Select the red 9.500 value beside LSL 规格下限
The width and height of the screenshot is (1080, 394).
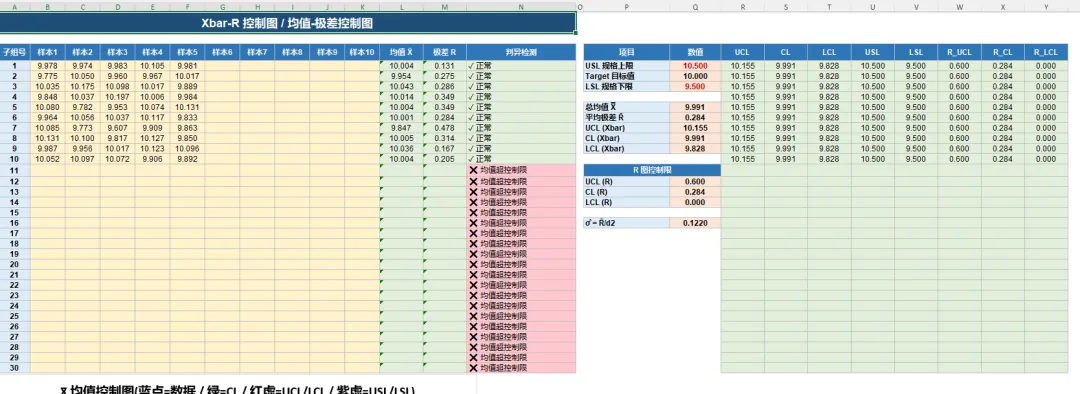(695, 87)
